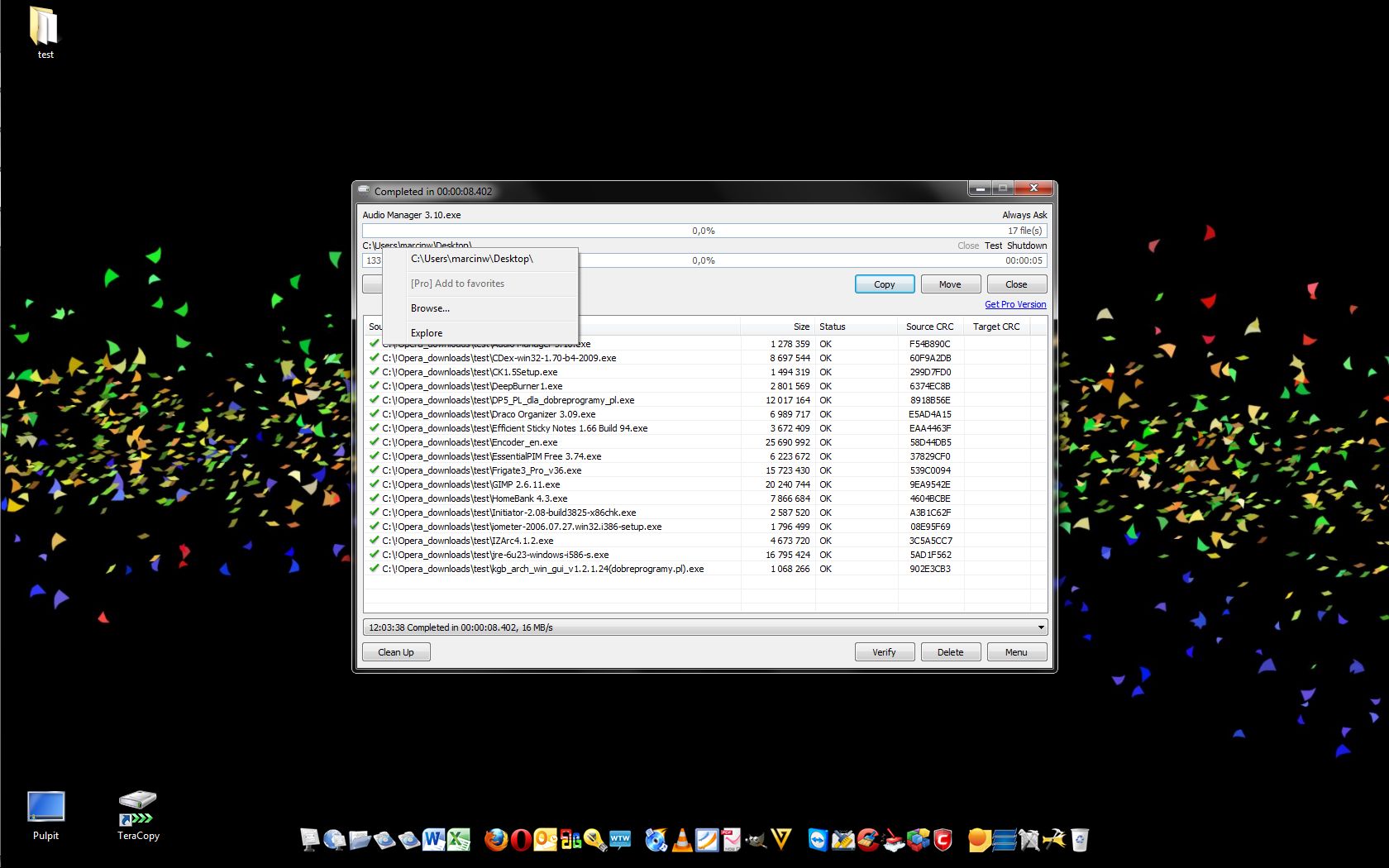Open Microsoft Excel from the dock
Screen dimensions: 1389x868
click(458, 840)
